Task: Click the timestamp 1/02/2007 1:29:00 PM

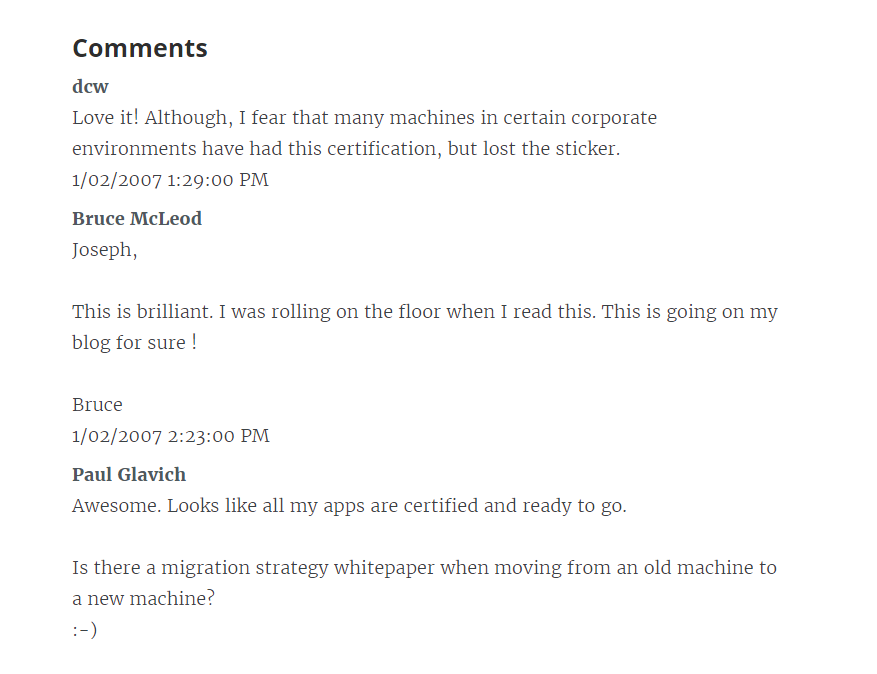Action: click(x=170, y=180)
